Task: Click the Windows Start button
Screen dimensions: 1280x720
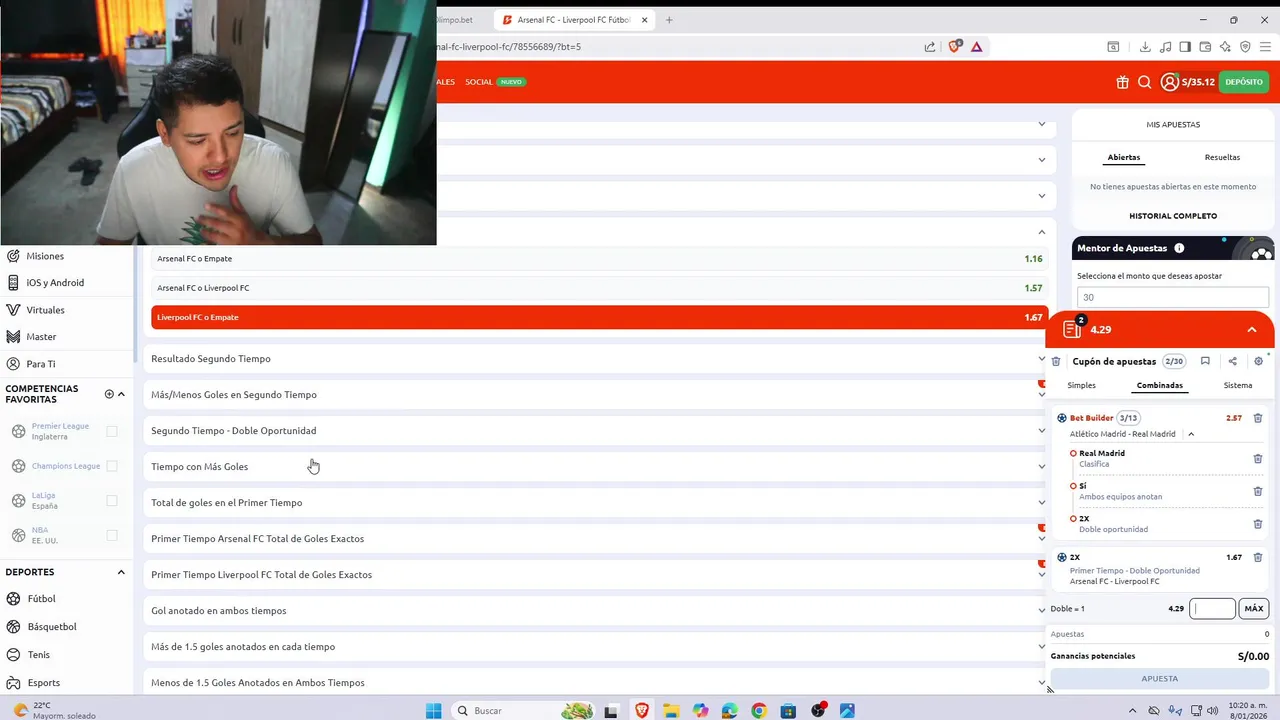Action: (x=433, y=711)
